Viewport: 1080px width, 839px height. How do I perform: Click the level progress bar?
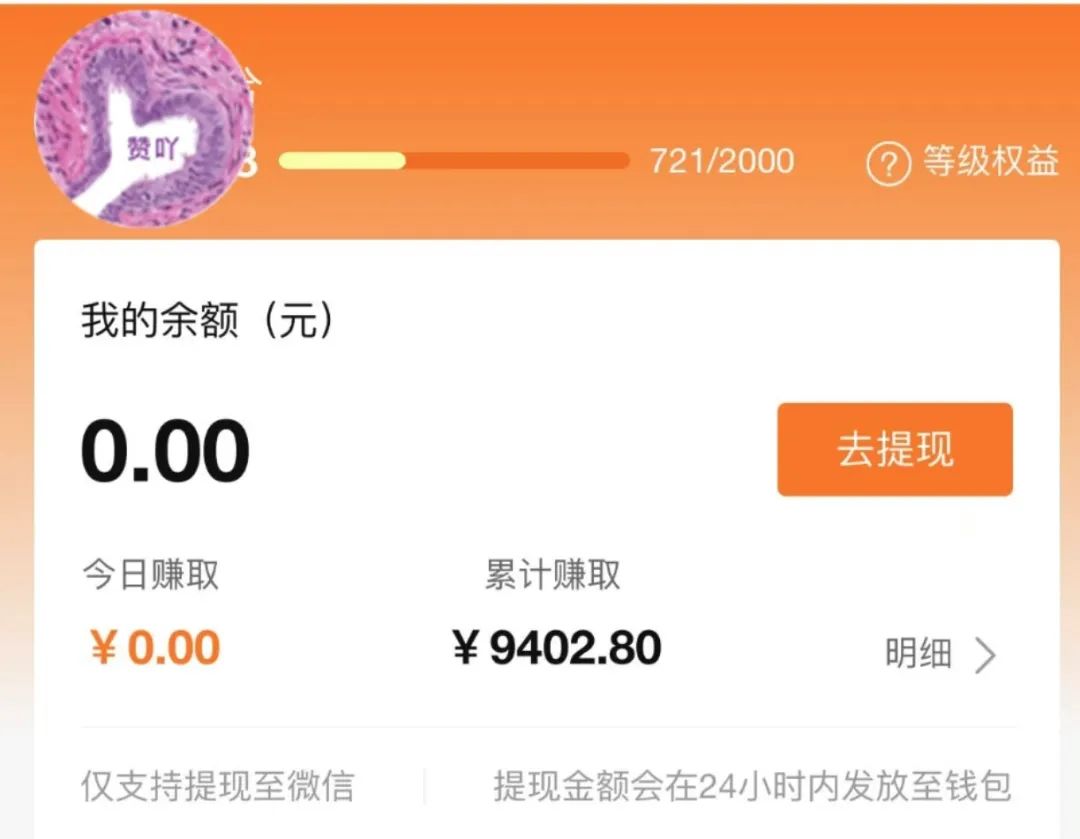tap(454, 161)
